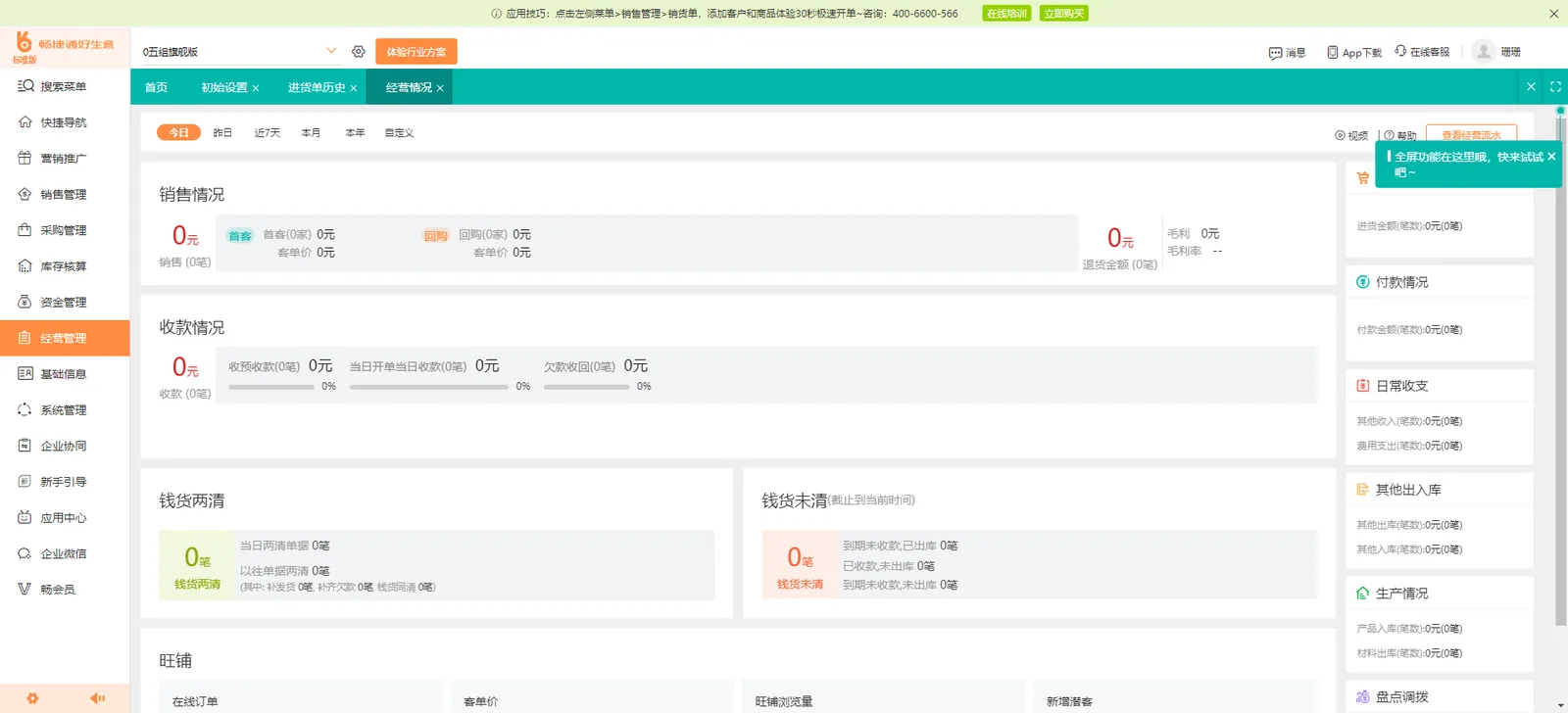Click 钱货两清 green label
1568x713 pixels.
coord(197,584)
